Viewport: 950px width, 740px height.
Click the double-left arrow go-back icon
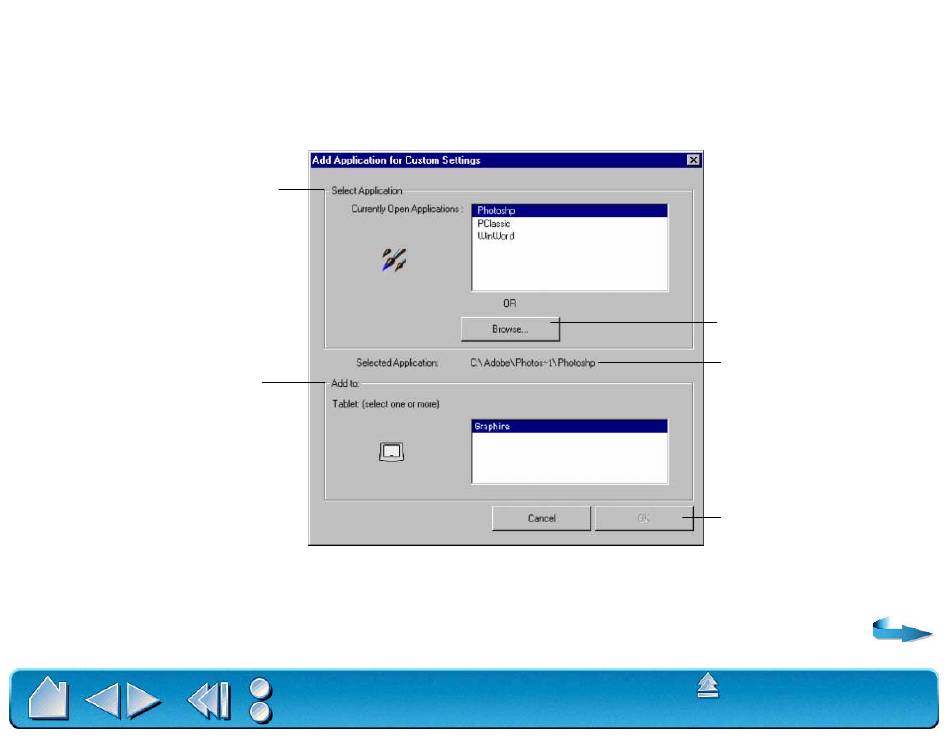click(208, 698)
